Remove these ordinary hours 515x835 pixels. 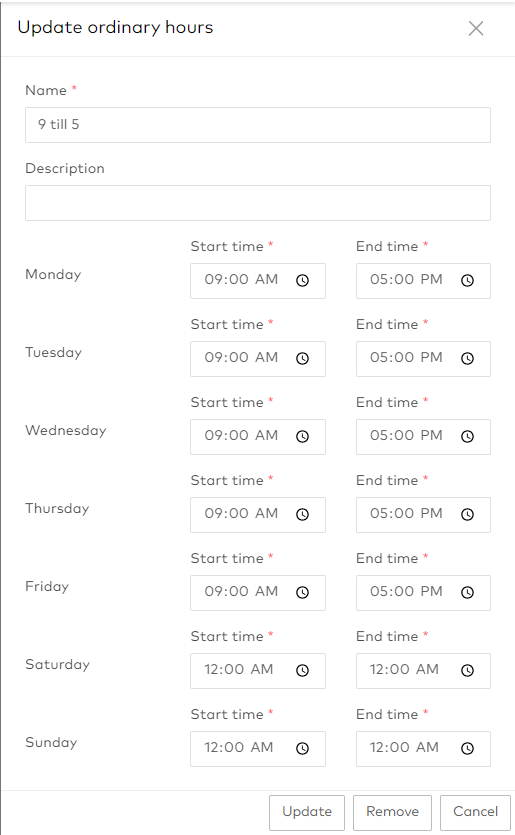(x=393, y=812)
